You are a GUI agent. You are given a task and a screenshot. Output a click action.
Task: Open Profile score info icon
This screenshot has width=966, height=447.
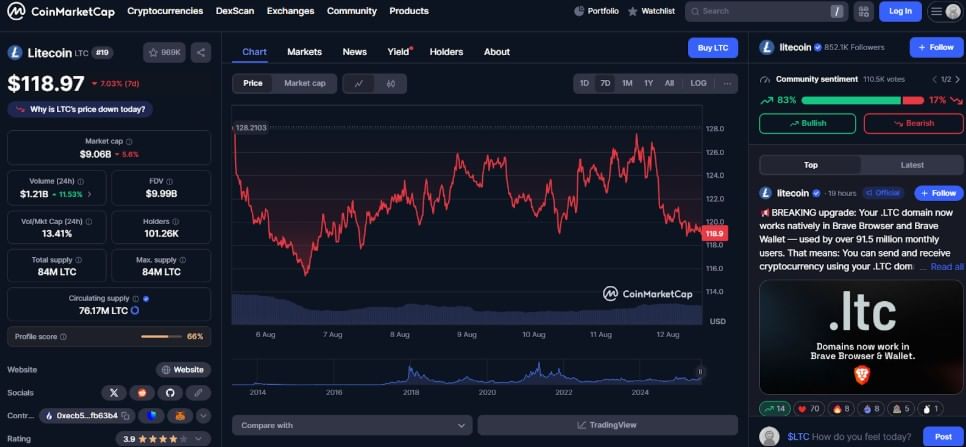point(63,337)
